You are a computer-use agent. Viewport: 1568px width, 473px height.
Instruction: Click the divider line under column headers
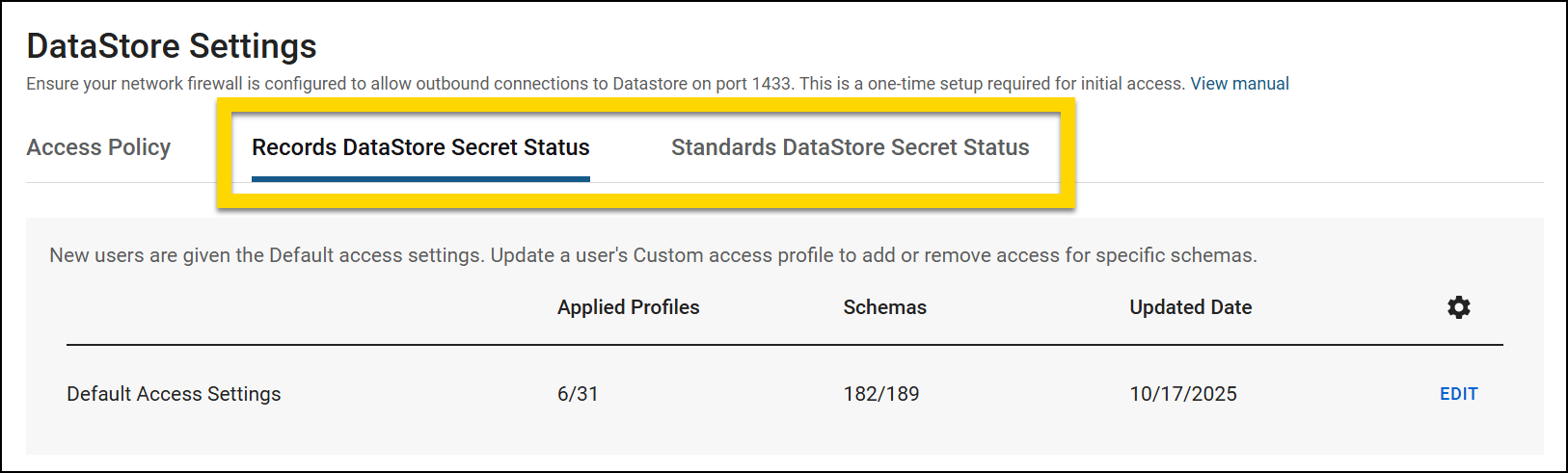coord(784,345)
